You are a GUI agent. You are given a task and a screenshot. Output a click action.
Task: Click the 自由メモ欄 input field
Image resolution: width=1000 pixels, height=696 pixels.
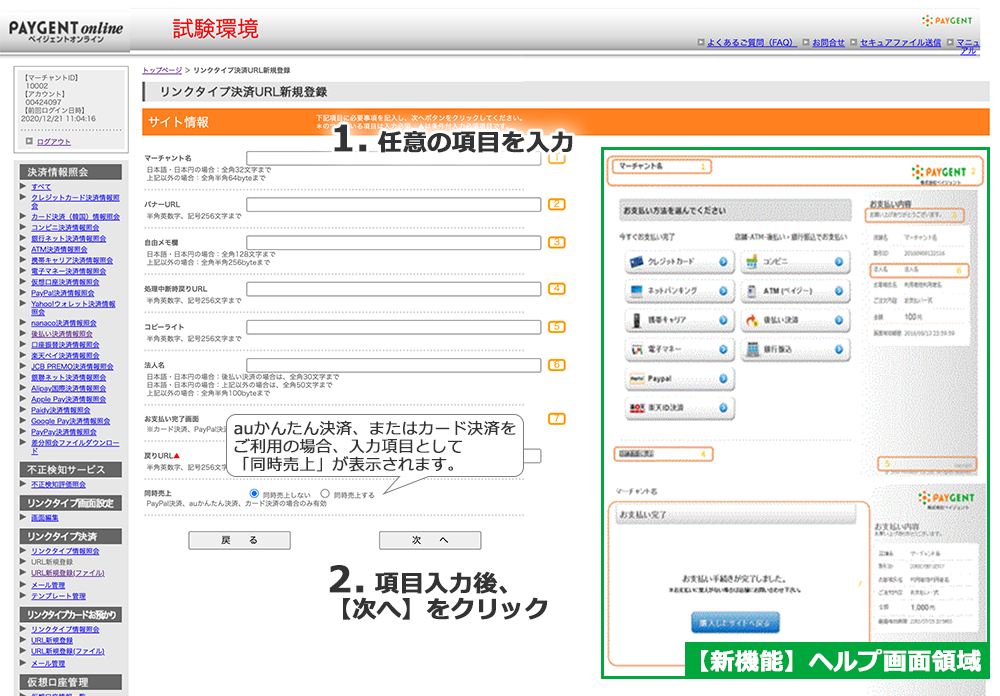(393, 242)
